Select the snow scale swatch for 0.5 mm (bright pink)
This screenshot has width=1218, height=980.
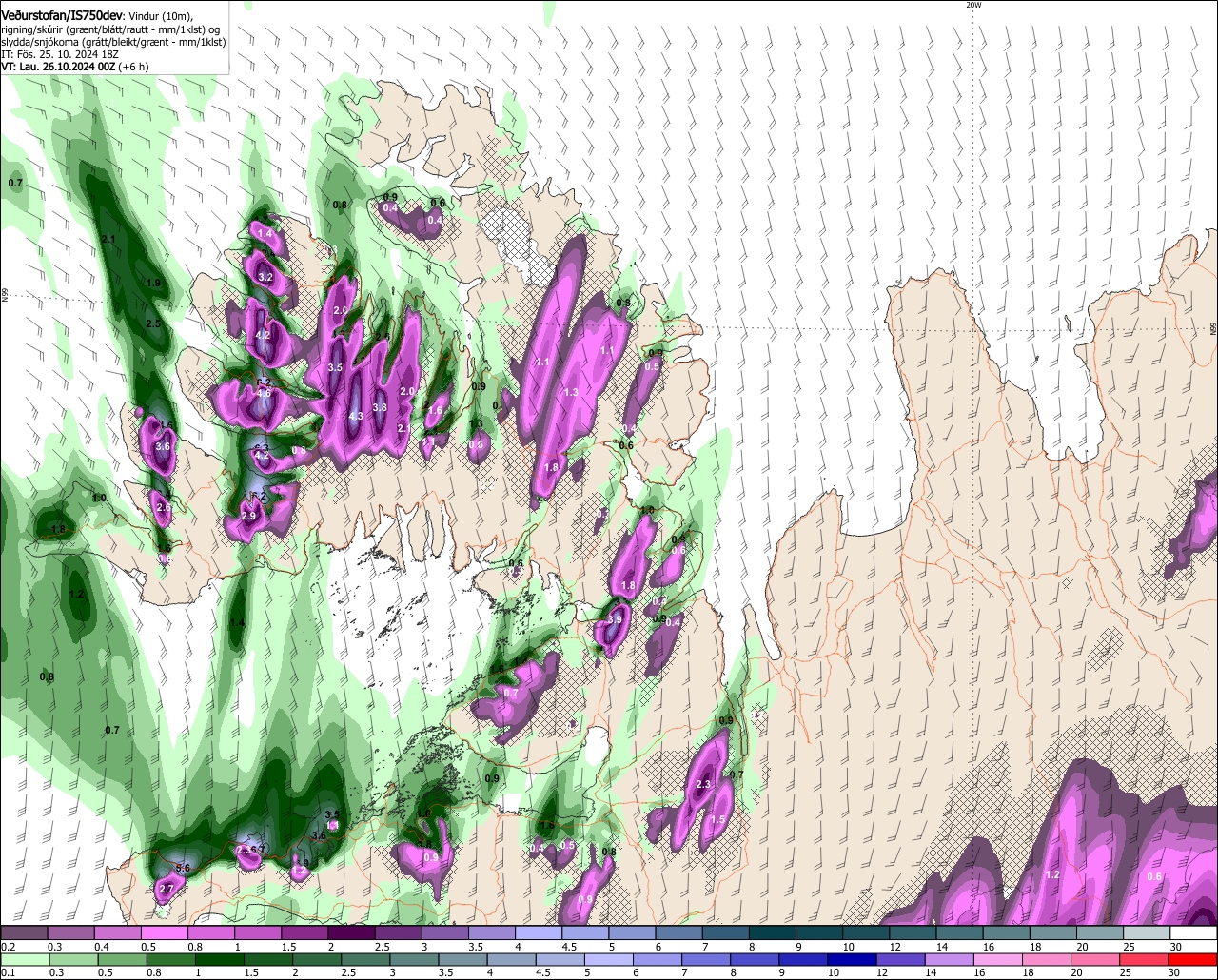click(164, 933)
